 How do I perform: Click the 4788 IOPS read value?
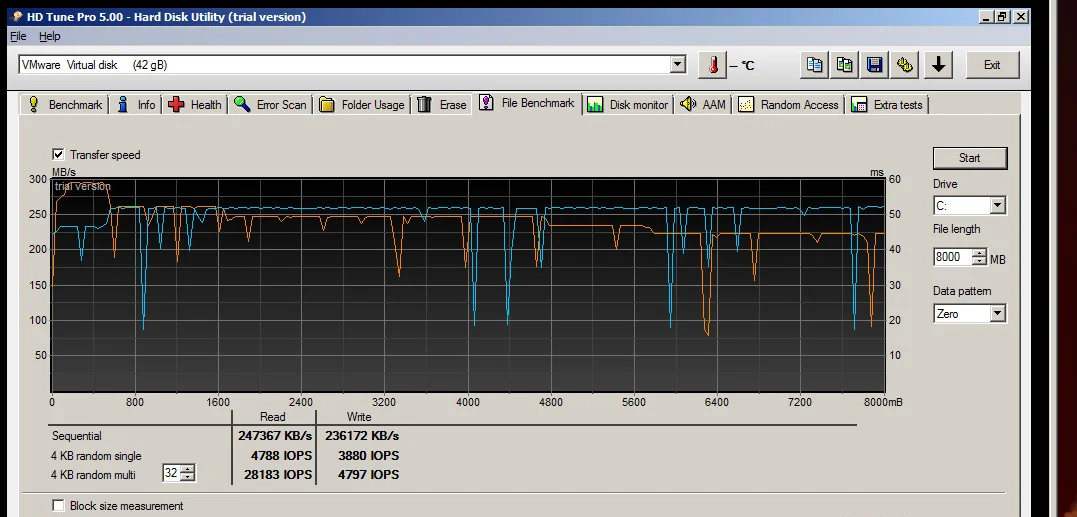[282, 455]
